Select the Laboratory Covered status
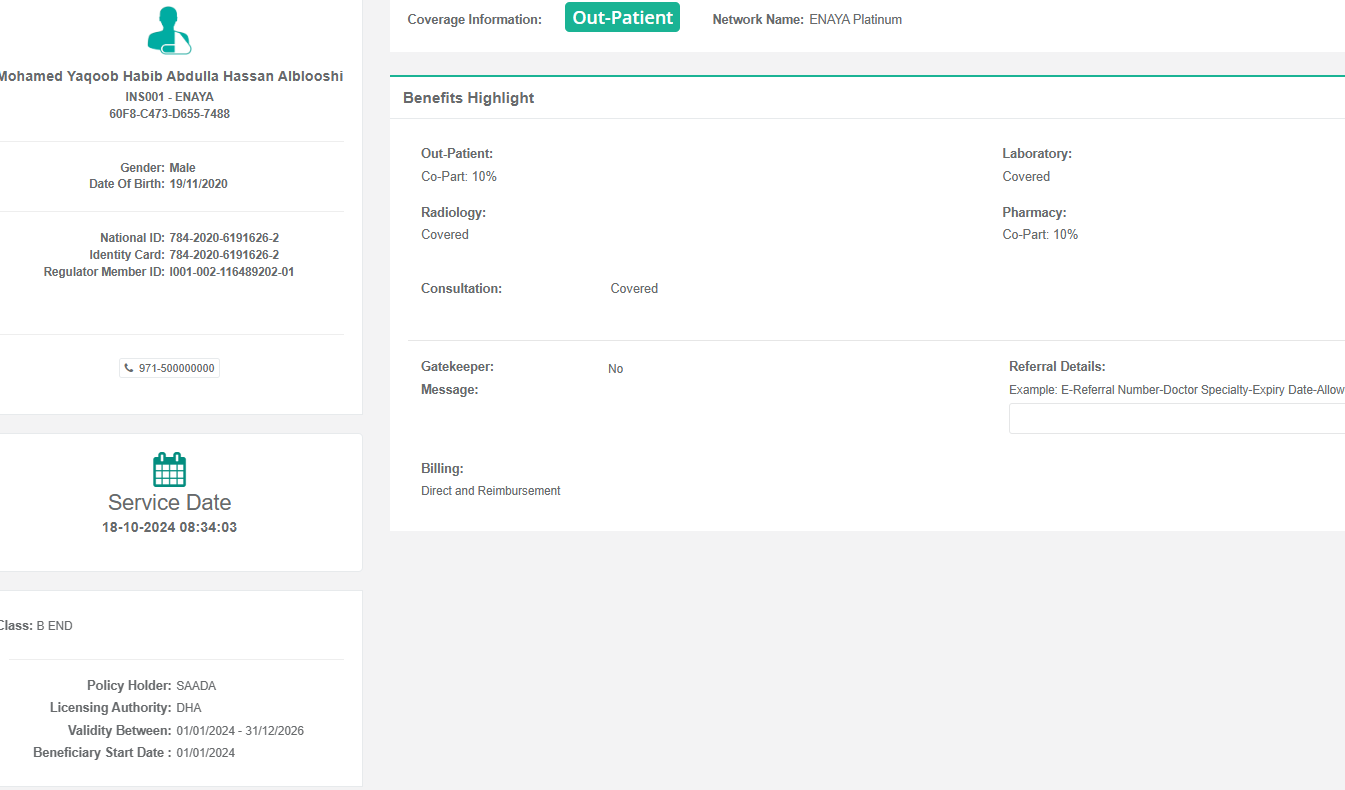Screen dimensions: 1345x790 [x=1026, y=177]
